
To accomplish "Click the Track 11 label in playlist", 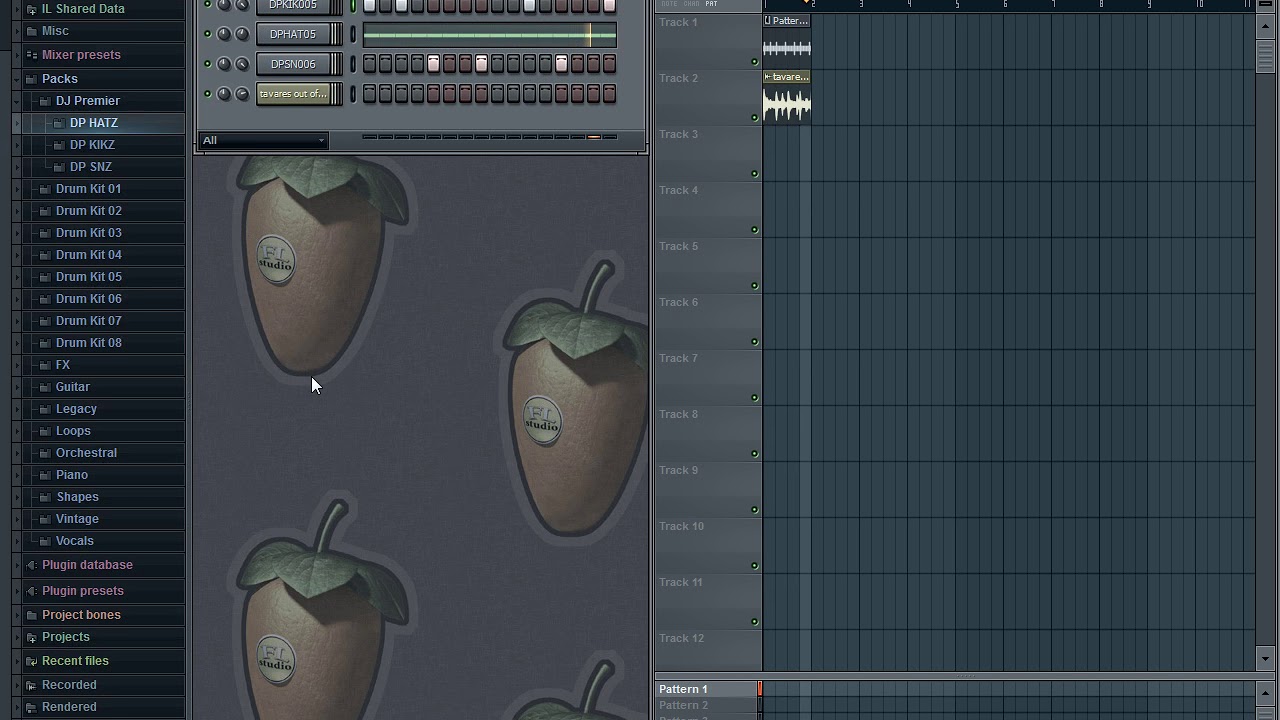I will click(680, 582).
